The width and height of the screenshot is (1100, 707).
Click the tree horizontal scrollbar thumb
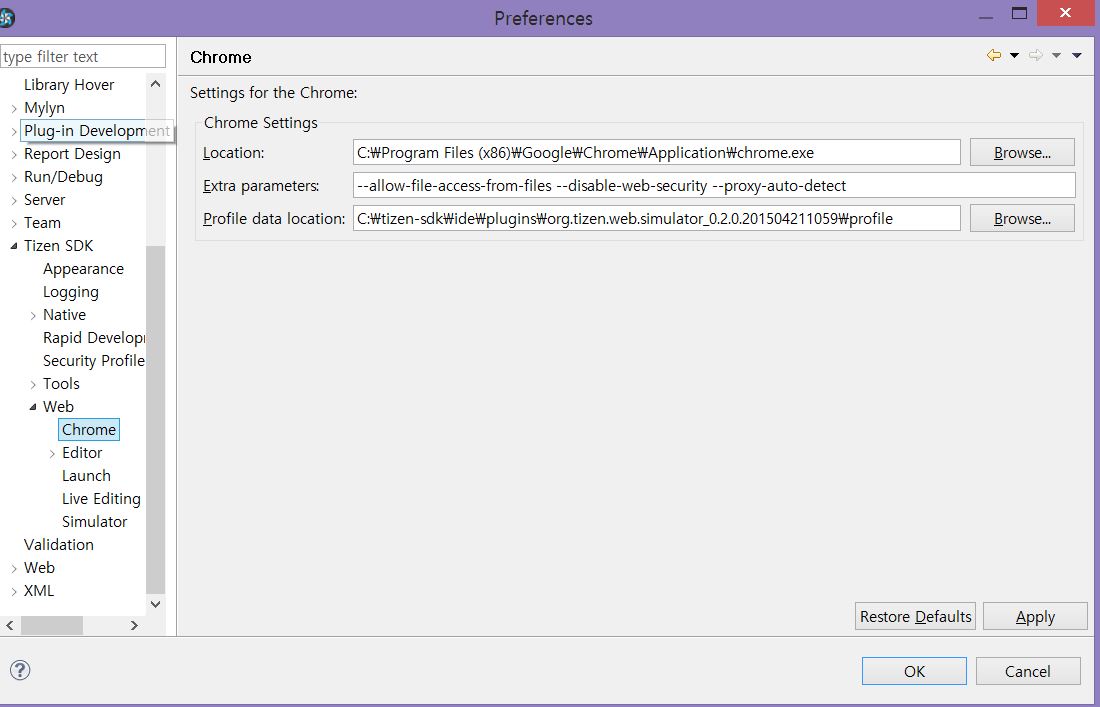52,625
